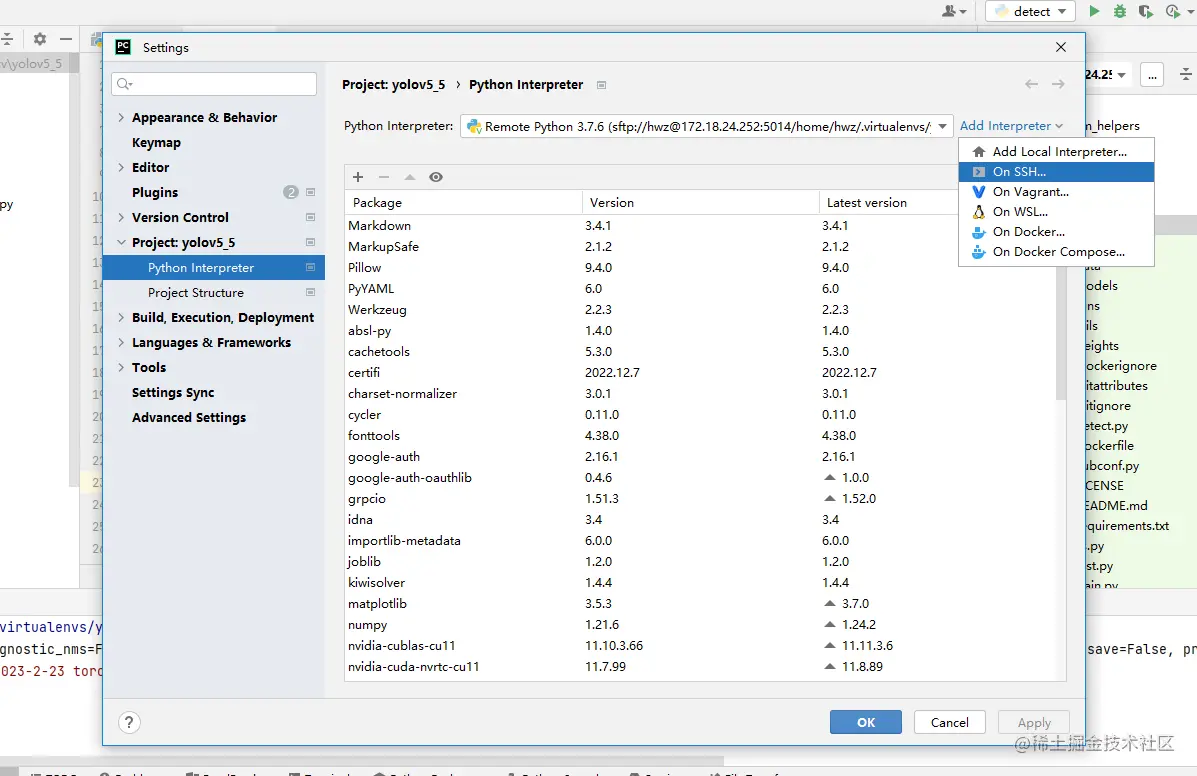Viewport: 1197px width, 776px height.
Task: Open Advanced Settings page
Action: tap(189, 417)
